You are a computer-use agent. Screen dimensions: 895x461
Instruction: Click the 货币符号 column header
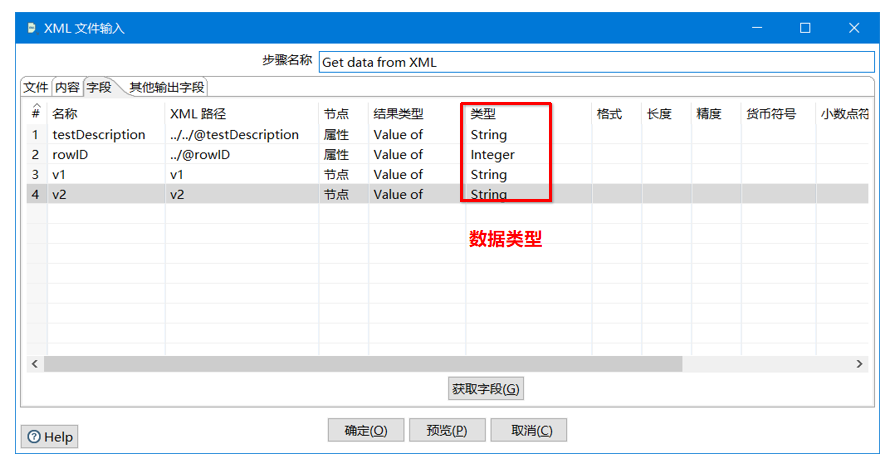point(779,114)
